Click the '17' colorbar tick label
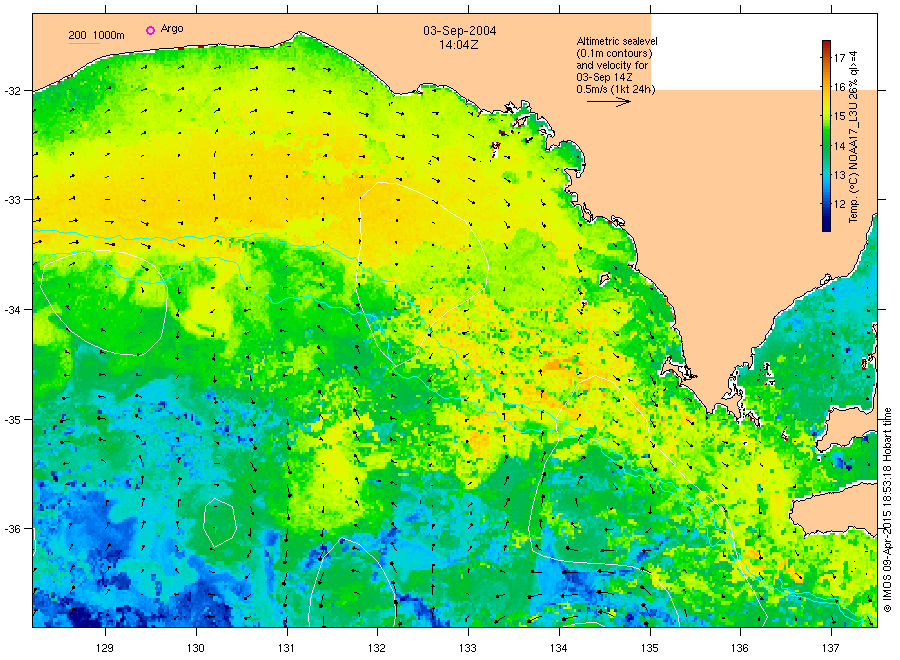Viewport: 900px width, 660px height. tap(839, 57)
